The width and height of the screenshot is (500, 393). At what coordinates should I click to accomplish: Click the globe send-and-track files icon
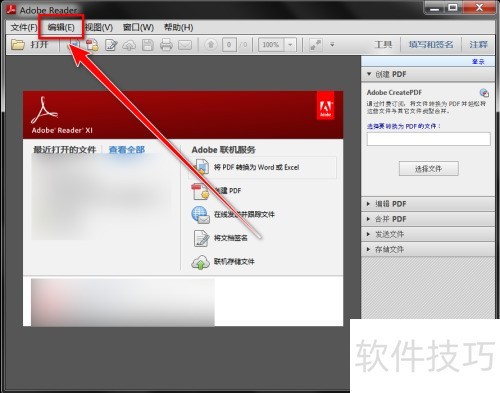coord(200,215)
